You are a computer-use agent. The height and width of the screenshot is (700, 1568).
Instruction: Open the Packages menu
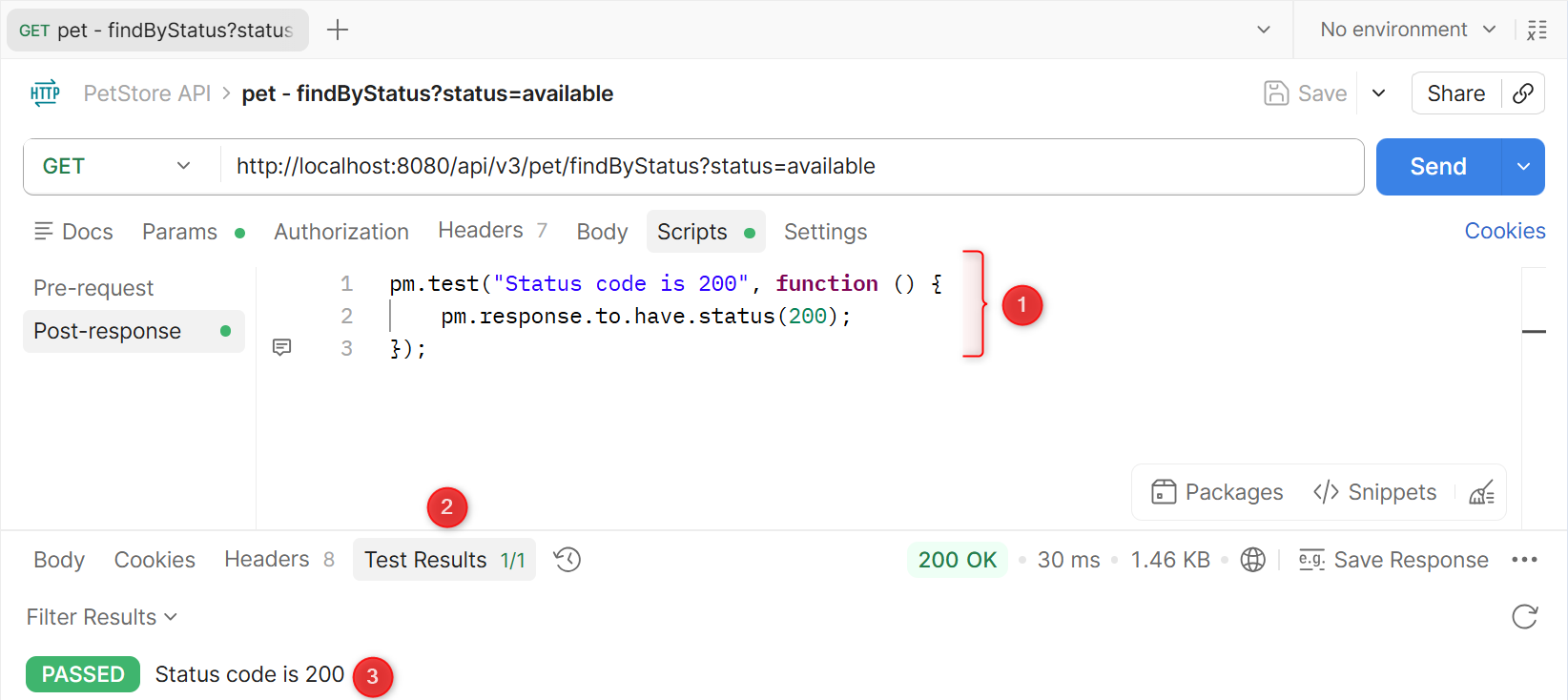1217,492
